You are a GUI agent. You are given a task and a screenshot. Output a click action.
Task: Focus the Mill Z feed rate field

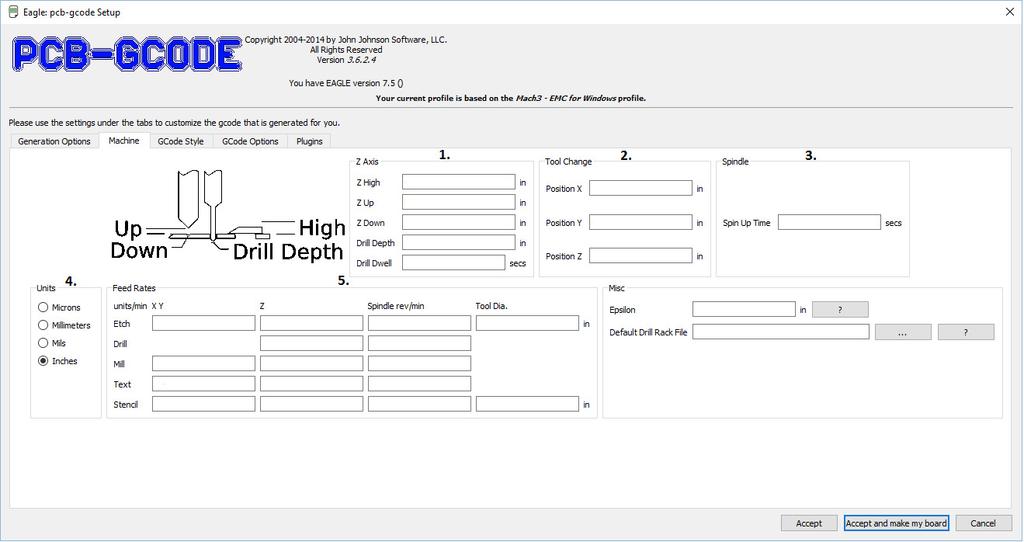312,363
